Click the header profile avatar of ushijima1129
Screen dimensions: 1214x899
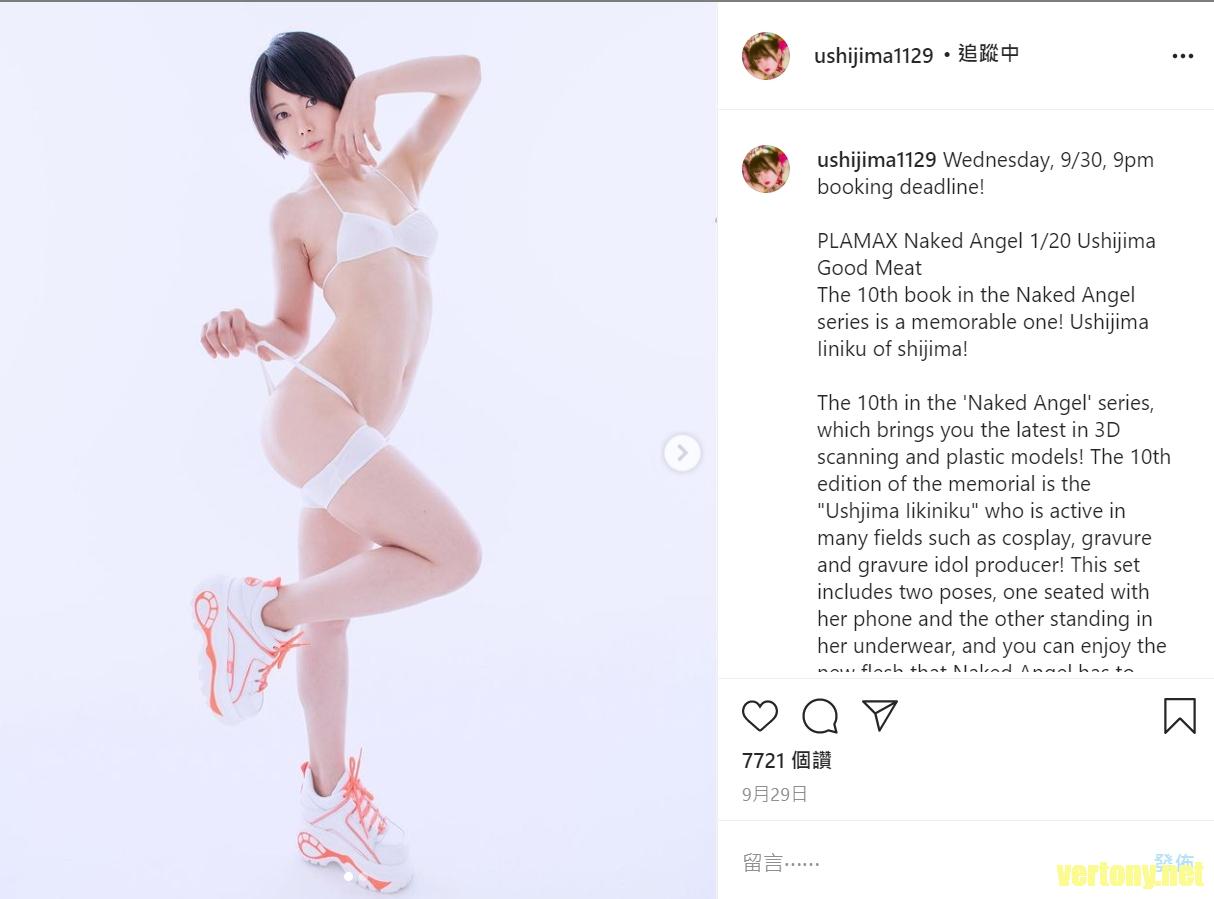click(x=766, y=56)
